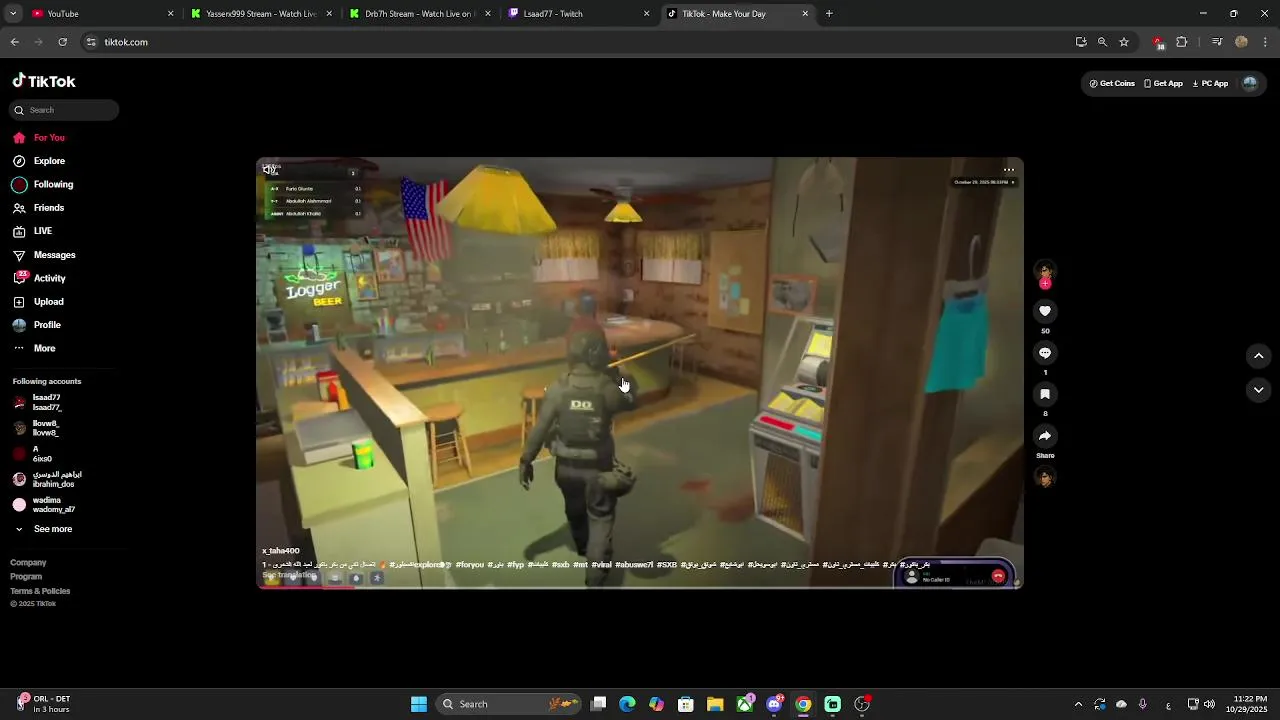
Task: Click the #abuswe7l hashtag in caption
Action: (635, 565)
